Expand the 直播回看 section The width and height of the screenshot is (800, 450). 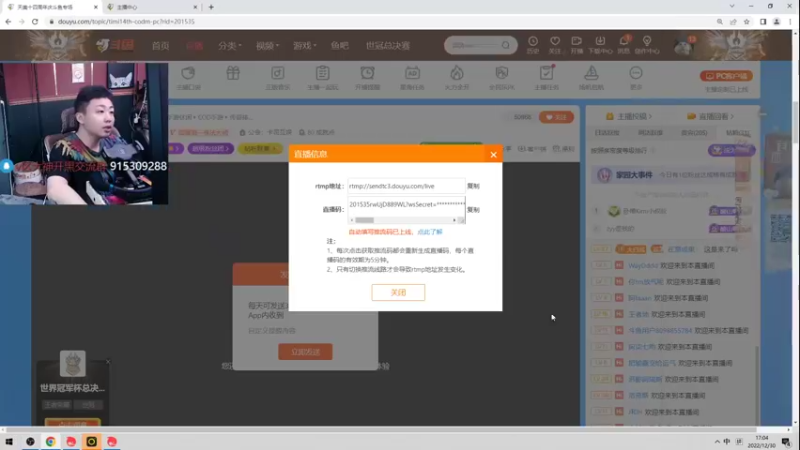(x=711, y=116)
